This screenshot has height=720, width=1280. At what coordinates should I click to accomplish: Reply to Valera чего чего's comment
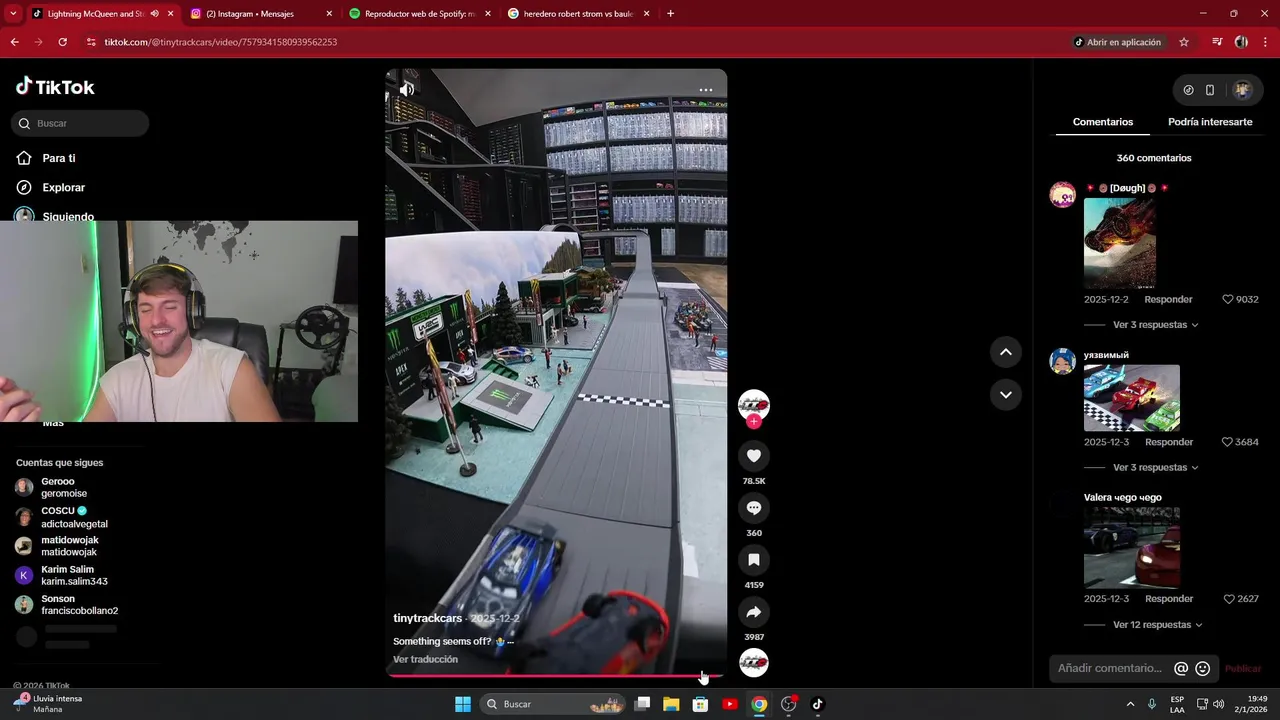coord(1168,599)
